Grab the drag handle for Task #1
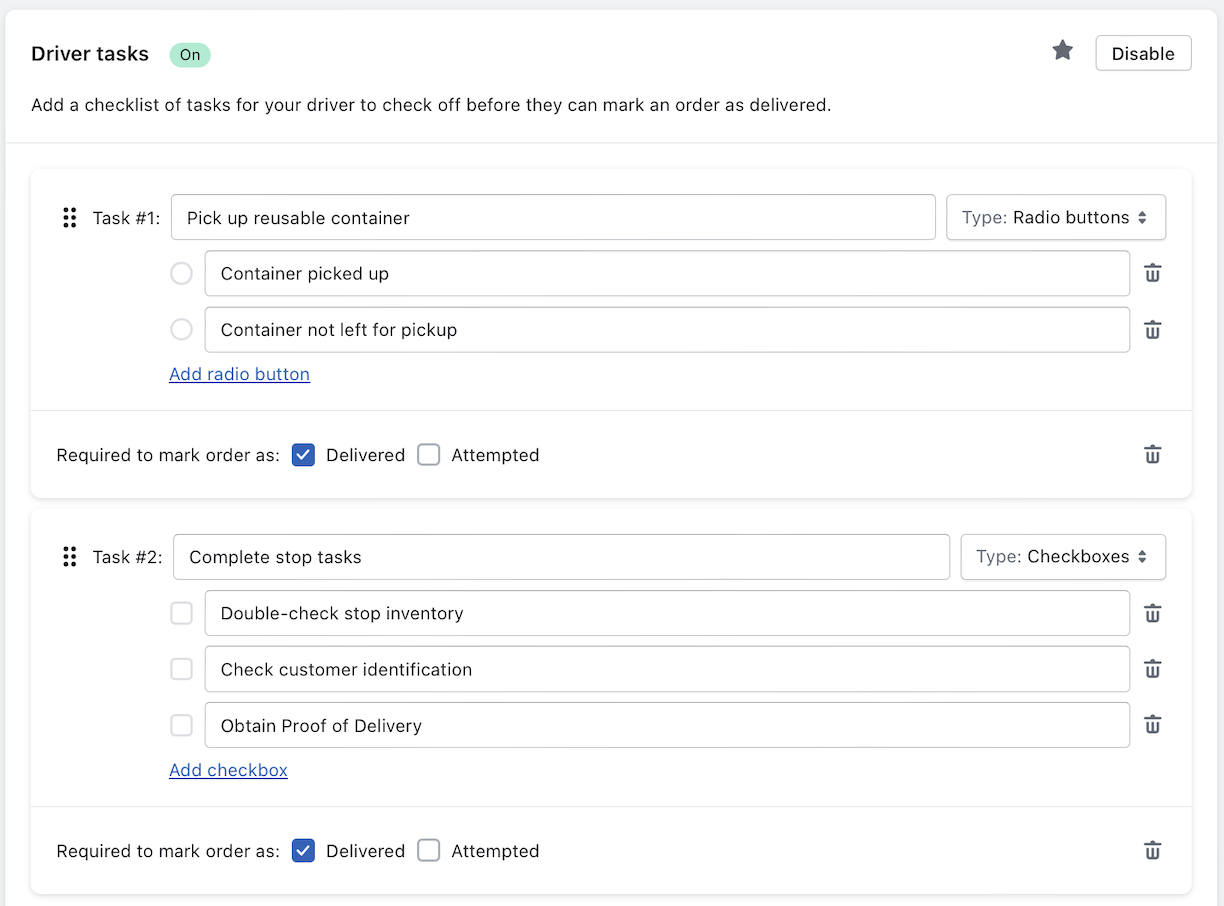This screenshot has width=1224, height=906. click(69, 217)
